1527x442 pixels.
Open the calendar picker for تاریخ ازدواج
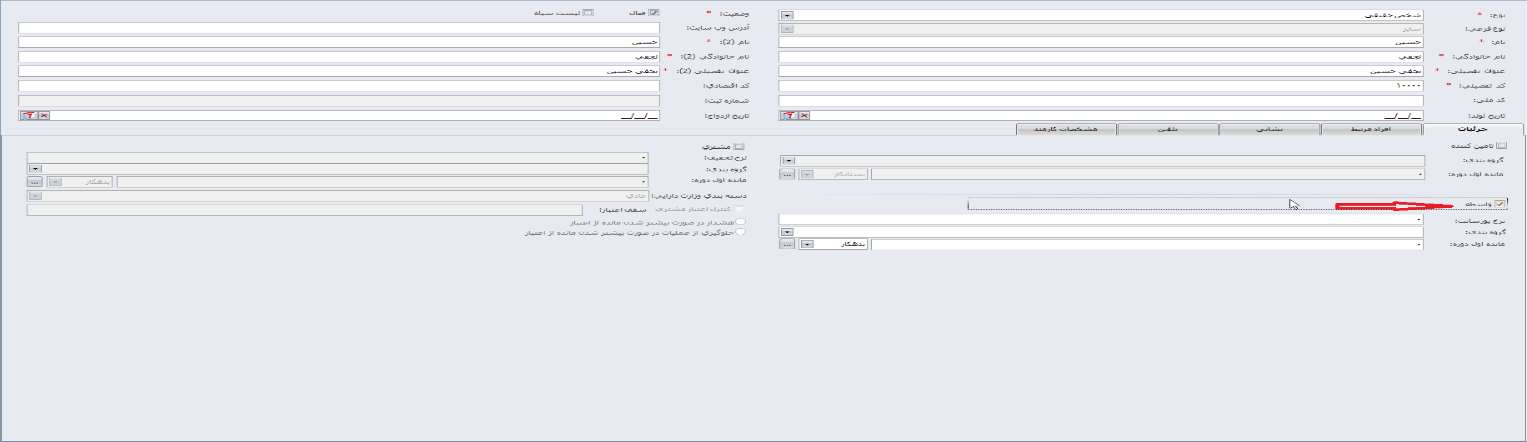(27, 116)
